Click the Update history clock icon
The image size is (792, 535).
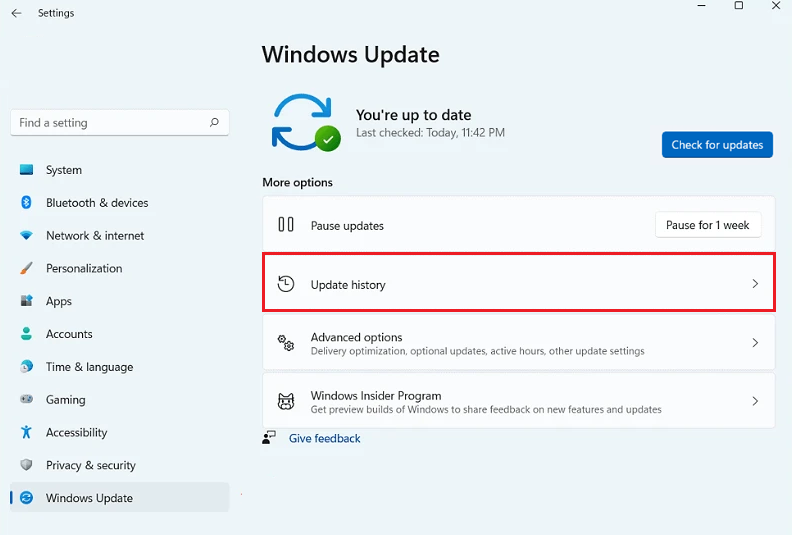click(x=286, y=284)
